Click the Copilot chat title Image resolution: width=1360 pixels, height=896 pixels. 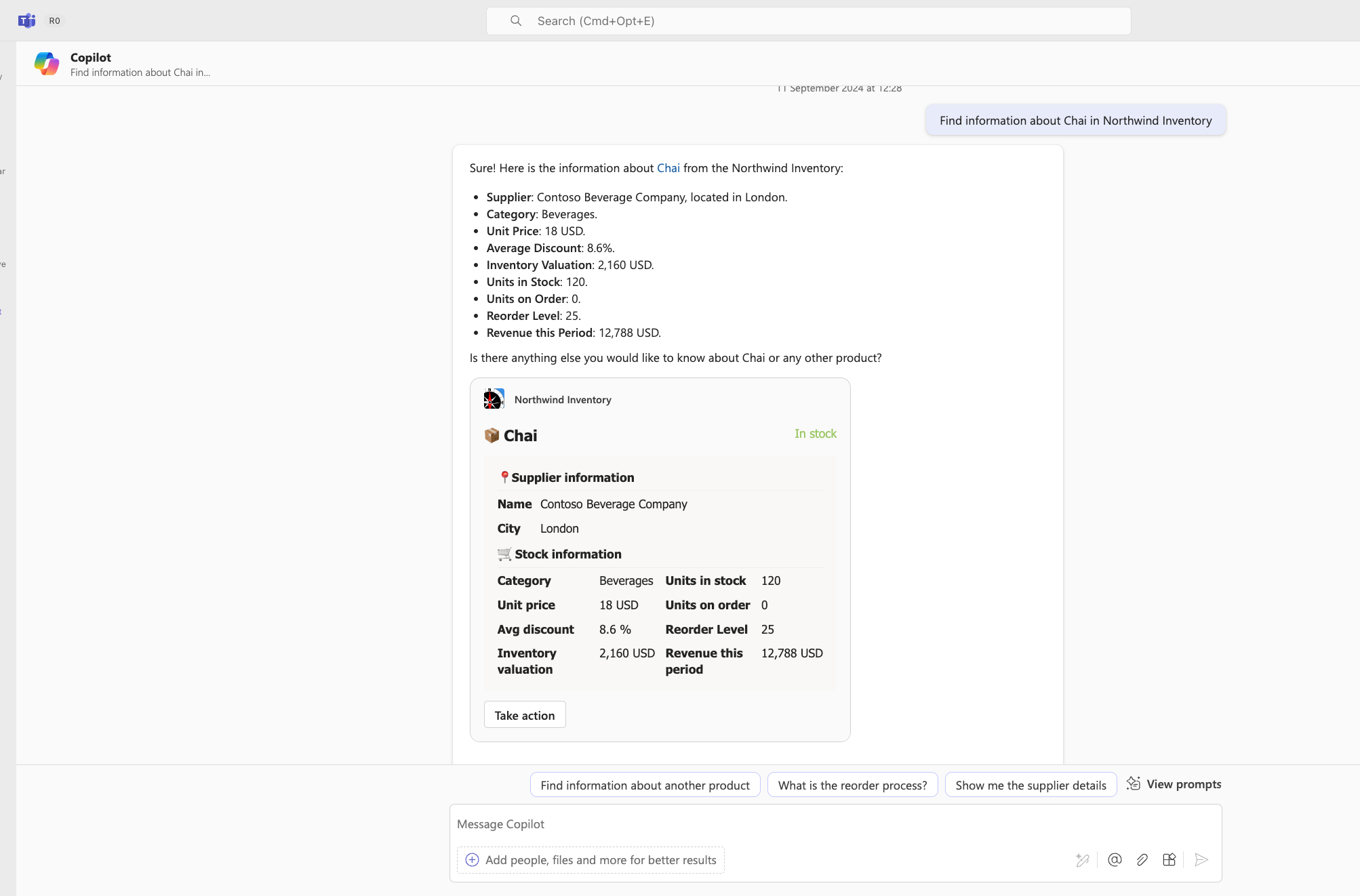pos(91,58)
